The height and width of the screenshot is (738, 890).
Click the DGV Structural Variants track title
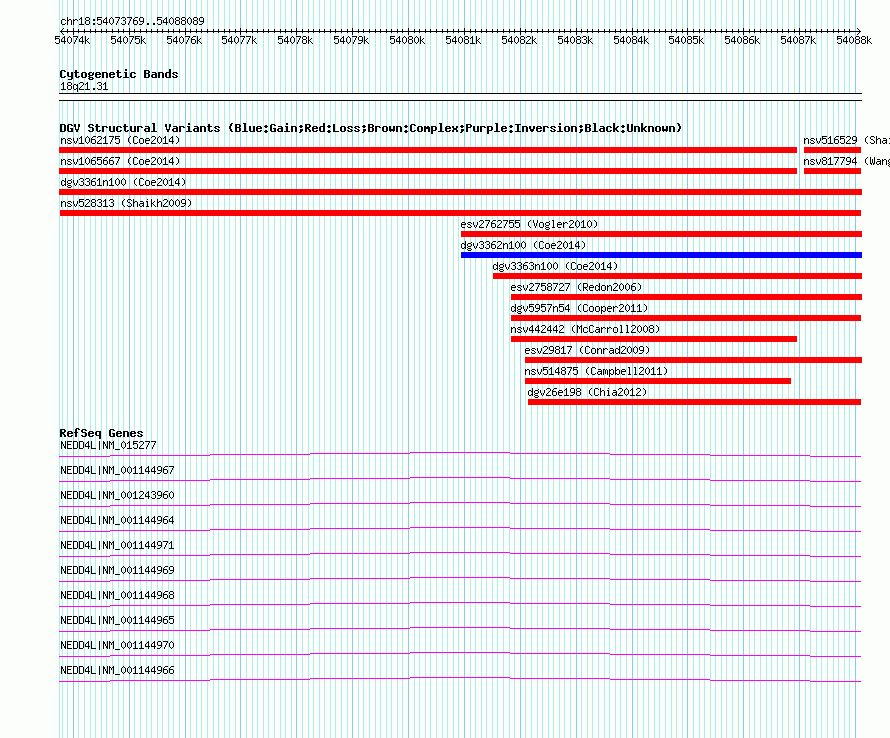[371, 128]
